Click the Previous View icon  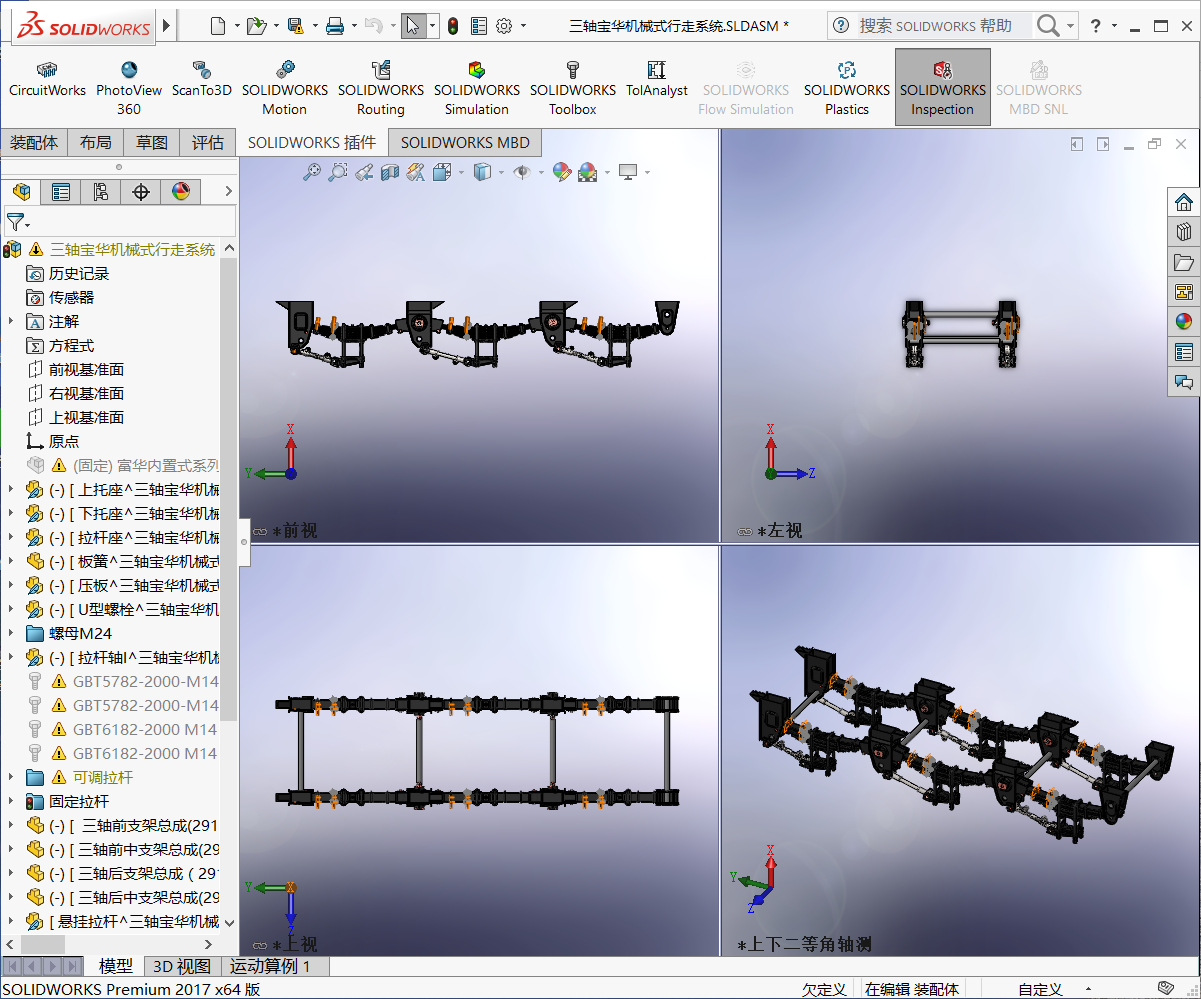click(x=364, y=172)
